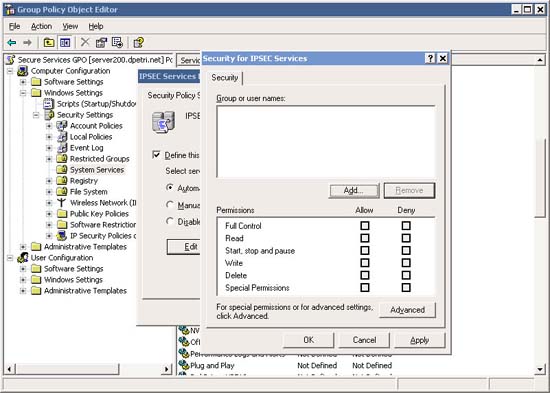Expand Administrative Templates under User Configuration
The width and height of the screenshot is (550, 393).
23,291
